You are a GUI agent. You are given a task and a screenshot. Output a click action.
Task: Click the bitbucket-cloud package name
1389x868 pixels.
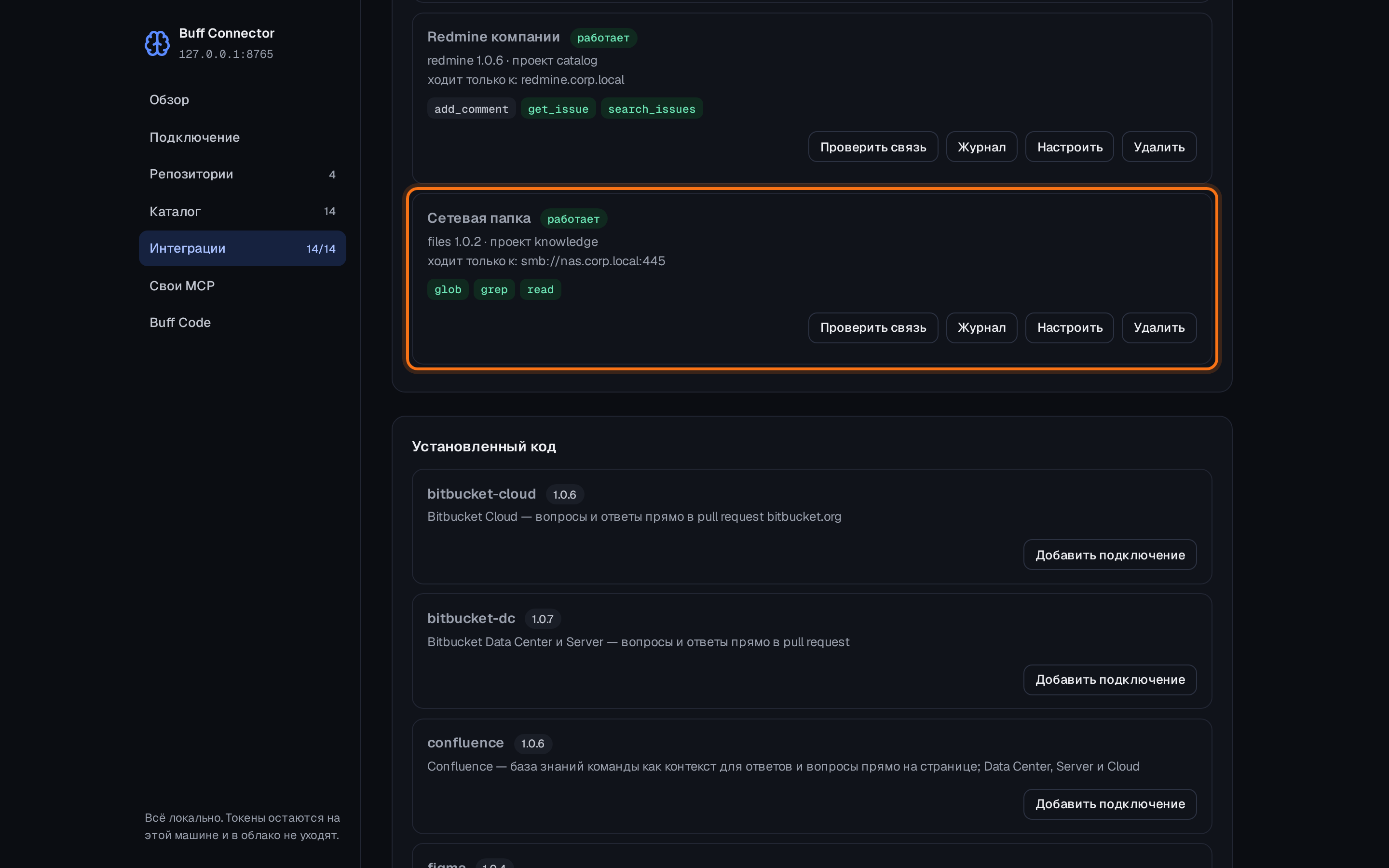point(481,494)
